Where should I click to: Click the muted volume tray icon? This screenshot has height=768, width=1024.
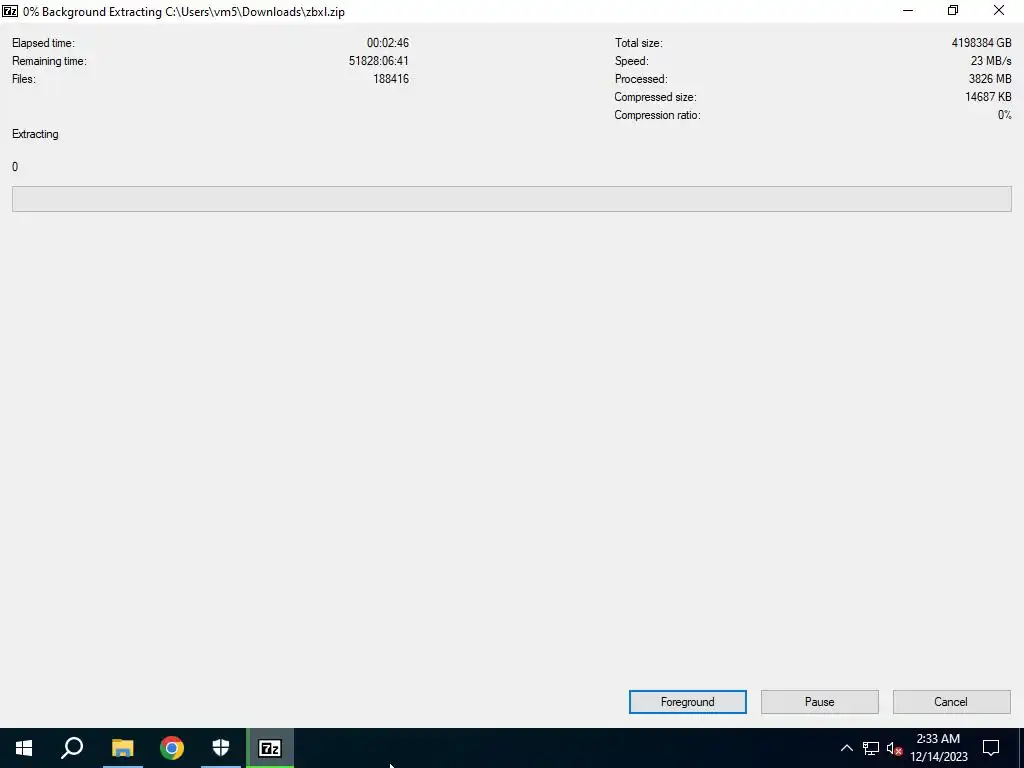click(x=894, y=748)
